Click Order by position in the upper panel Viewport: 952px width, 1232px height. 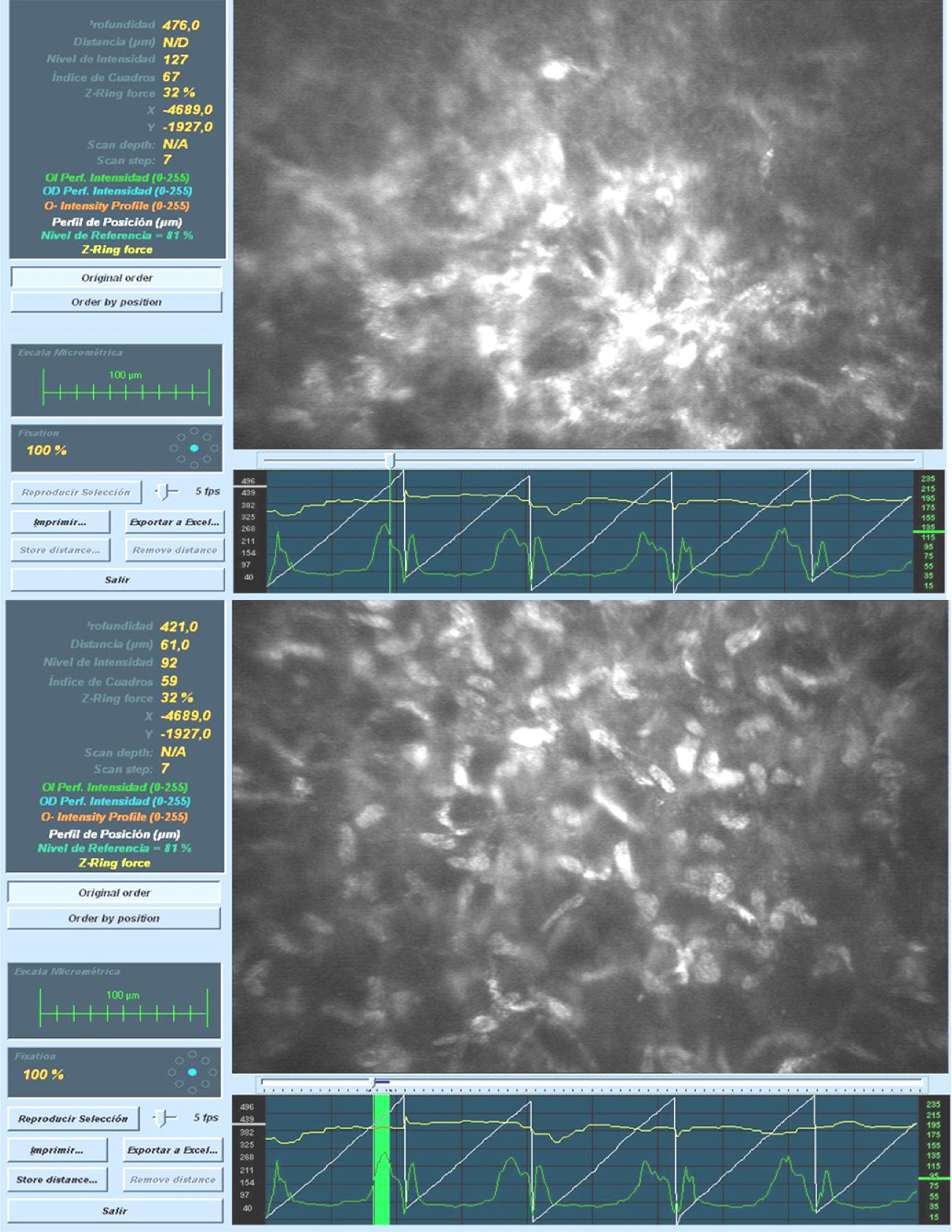(x=116, y=302)
